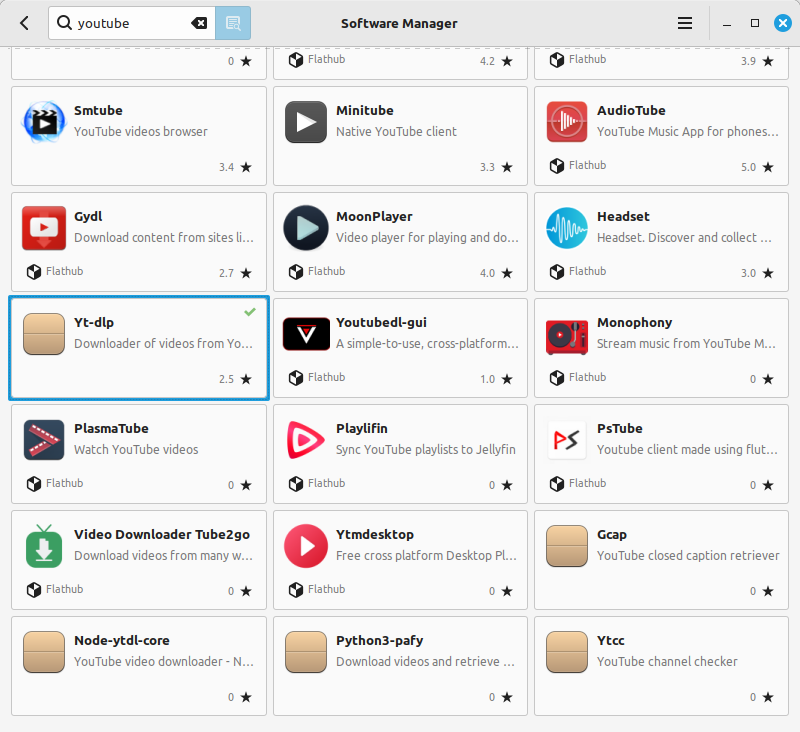The image size is (800, 732).
Task: Click the Ytmdesktop red play icon
Action: click(x=306, y=546)
